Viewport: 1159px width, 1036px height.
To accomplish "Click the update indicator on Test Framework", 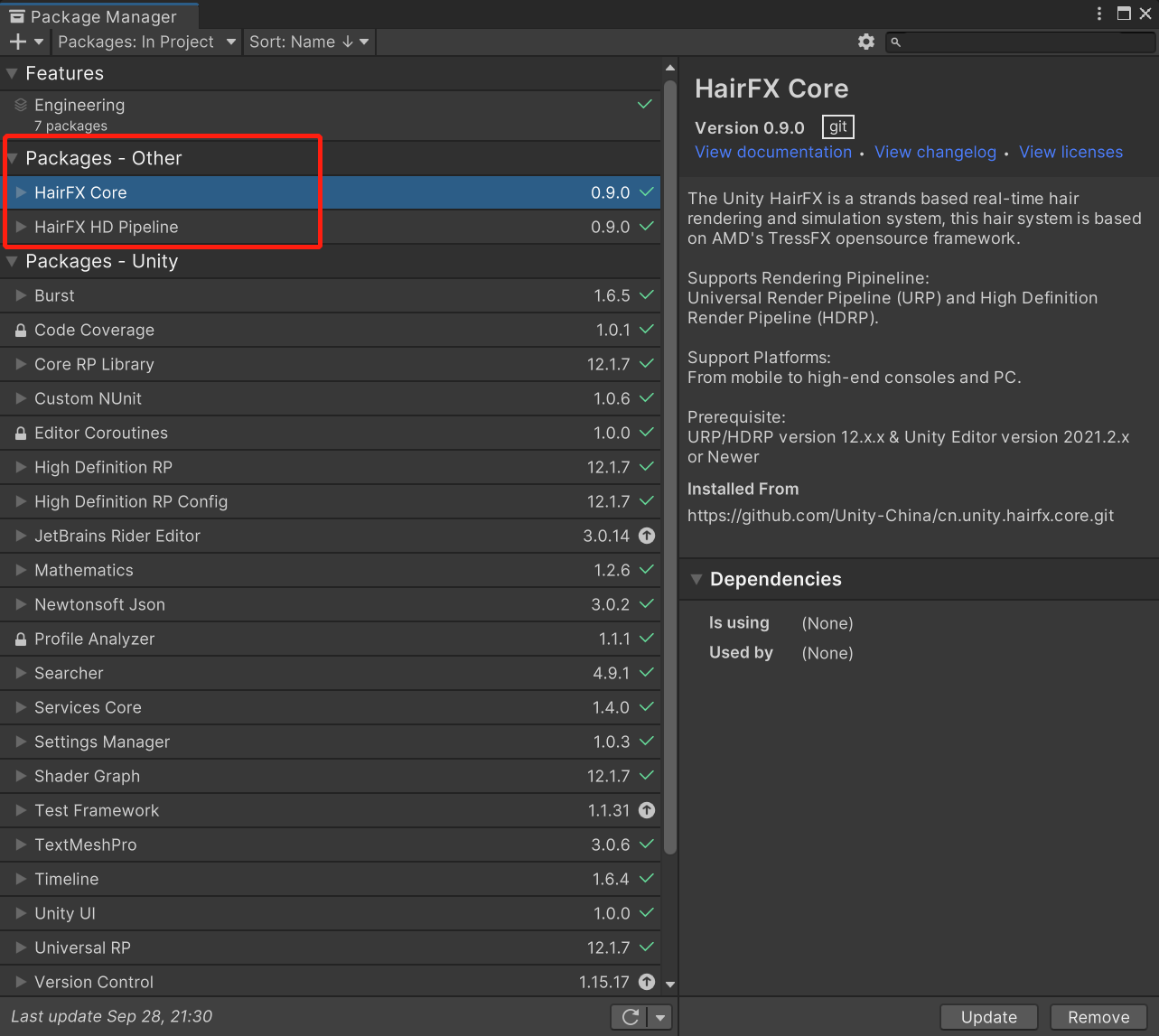I will coord(647,810).
